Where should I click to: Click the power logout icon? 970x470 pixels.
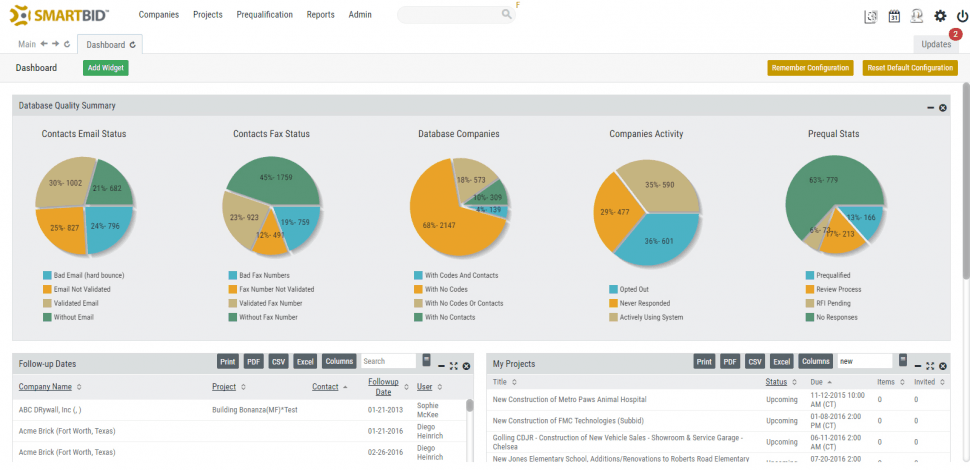(962, 16)
